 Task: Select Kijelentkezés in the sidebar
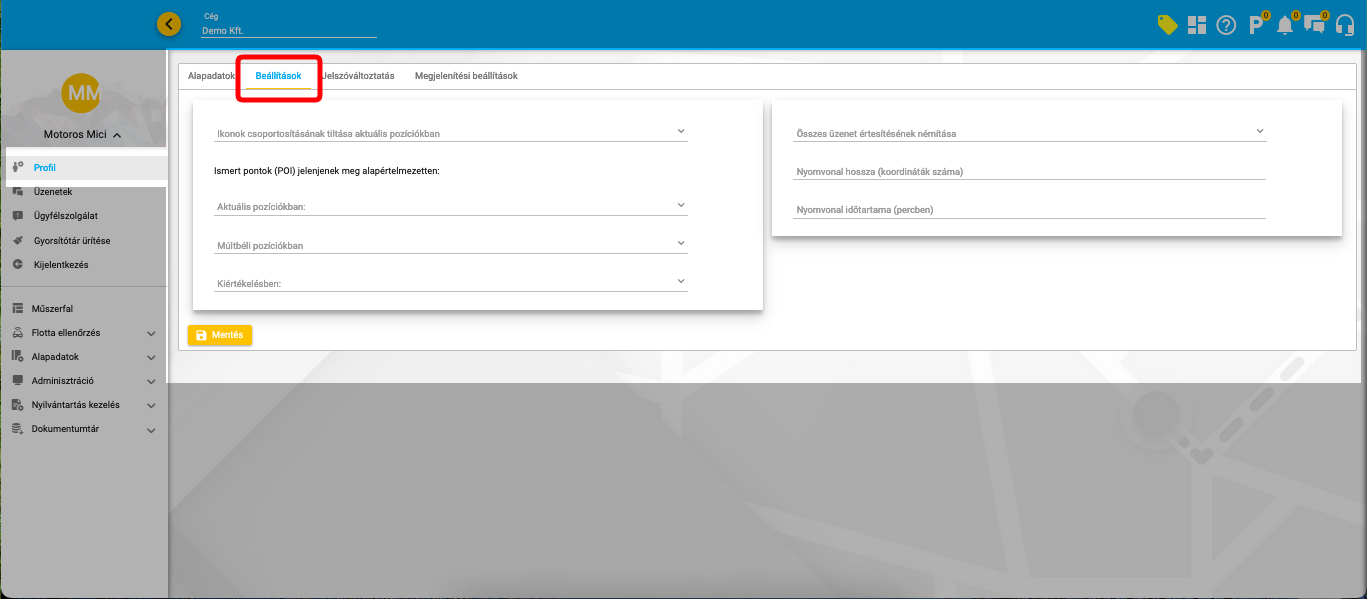[x=60, y=265]
